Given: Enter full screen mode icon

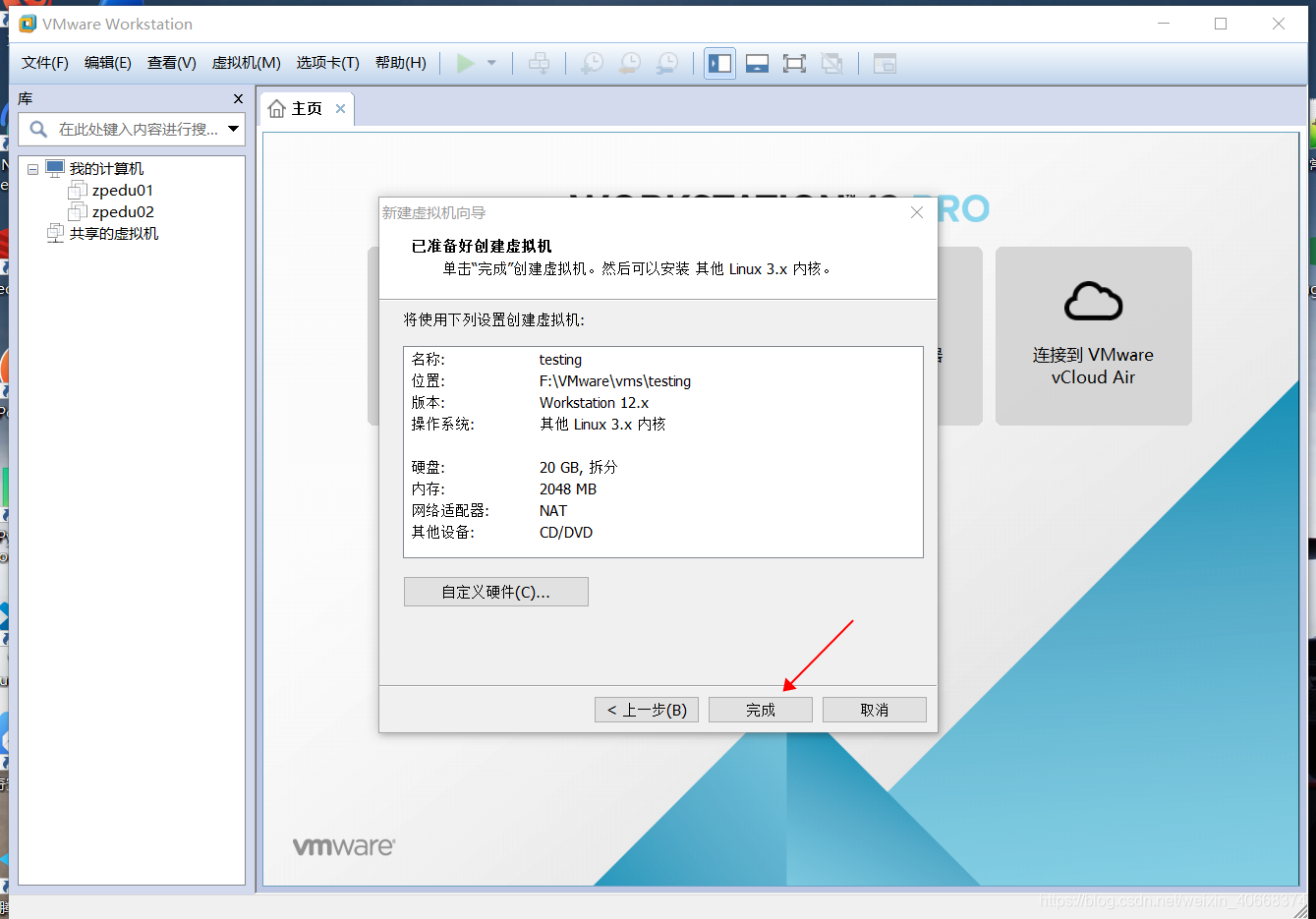Looking at the screenshot, I should 794,63.
